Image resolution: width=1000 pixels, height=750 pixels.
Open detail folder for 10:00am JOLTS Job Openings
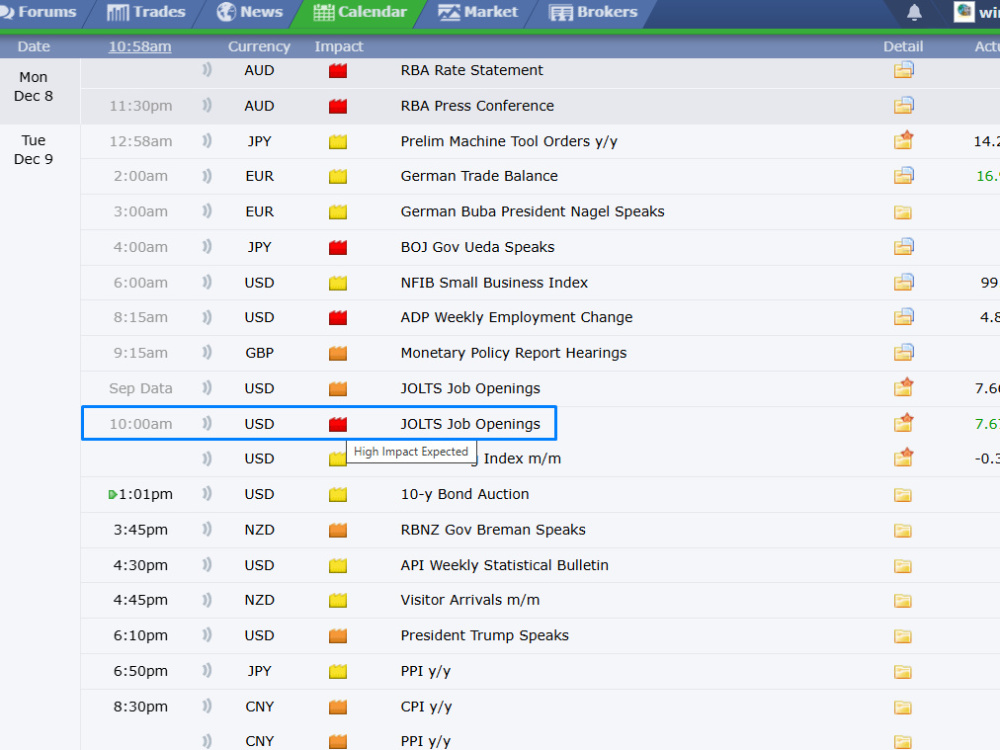(x=903, y=422)
